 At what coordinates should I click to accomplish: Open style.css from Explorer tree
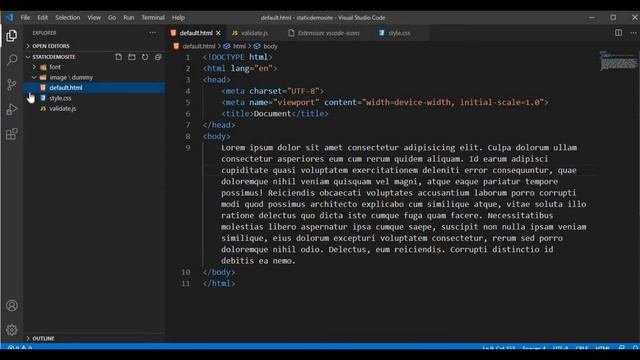[x=94, y=98]
